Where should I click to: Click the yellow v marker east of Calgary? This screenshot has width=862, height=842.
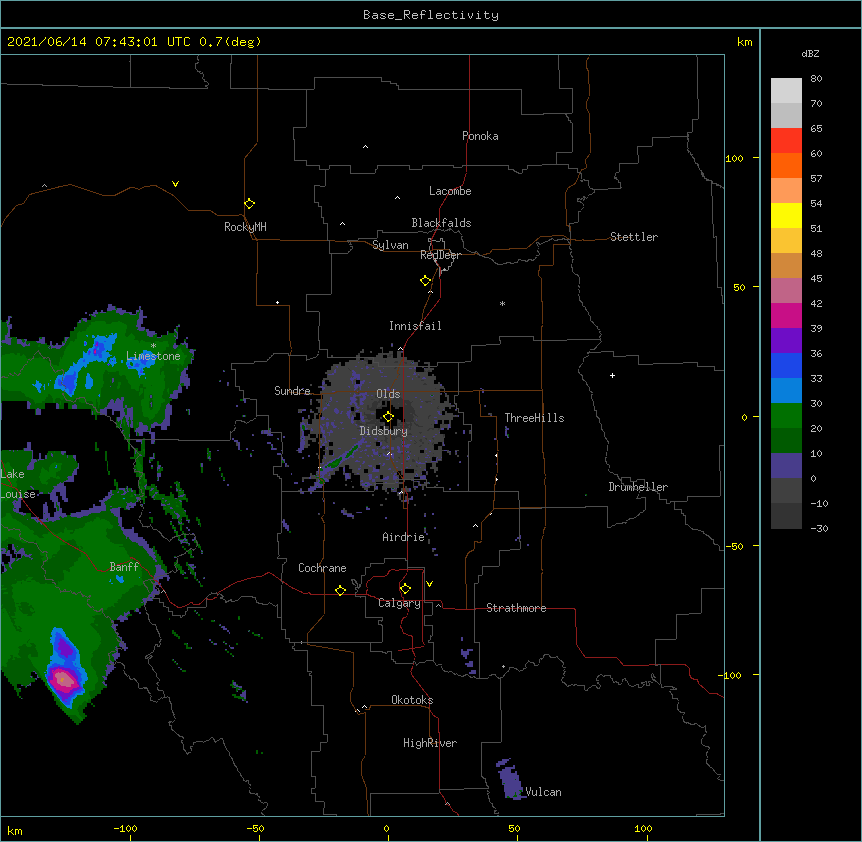click(429, 584)
